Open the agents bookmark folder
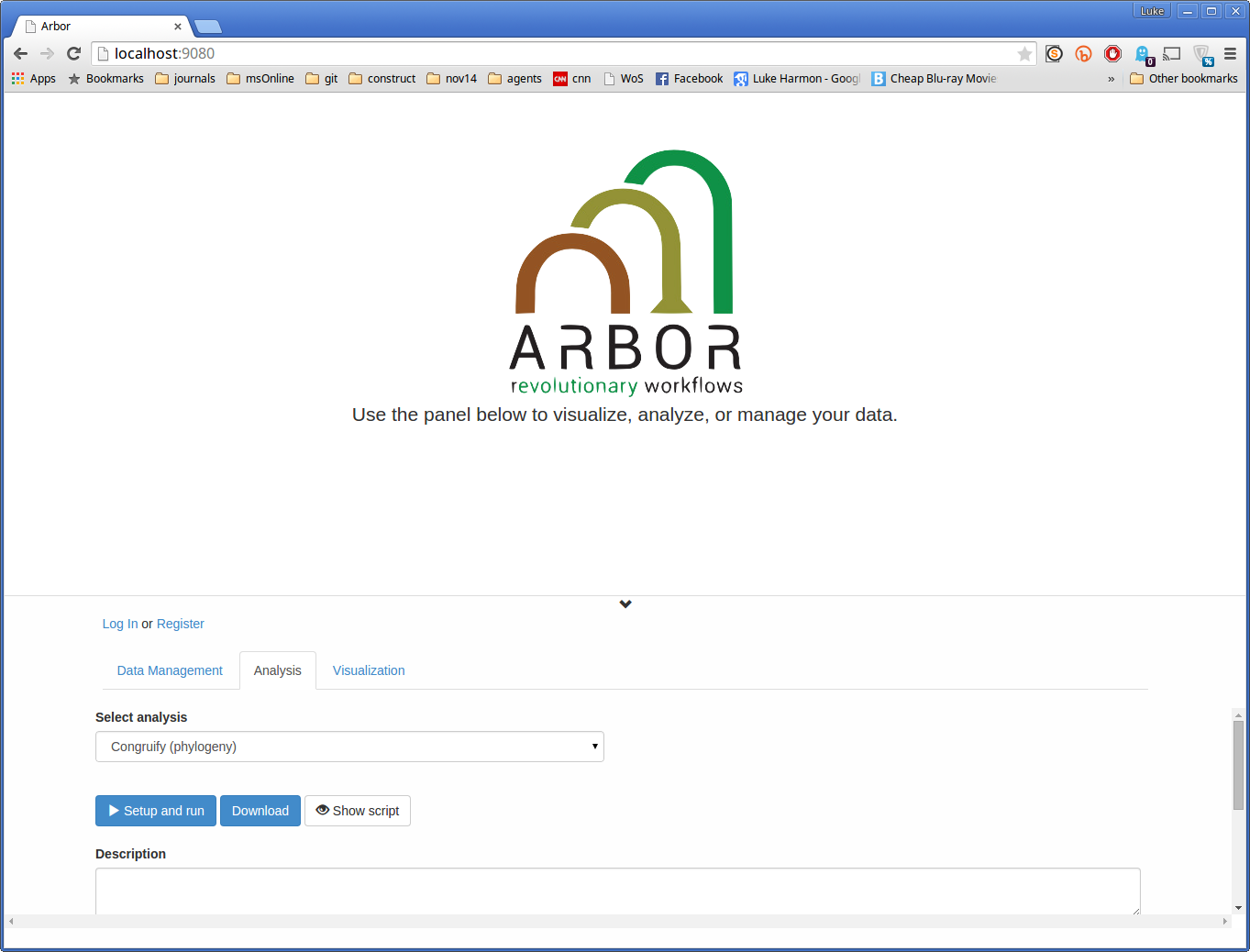The image size is (1250, 952). [514, 79]
